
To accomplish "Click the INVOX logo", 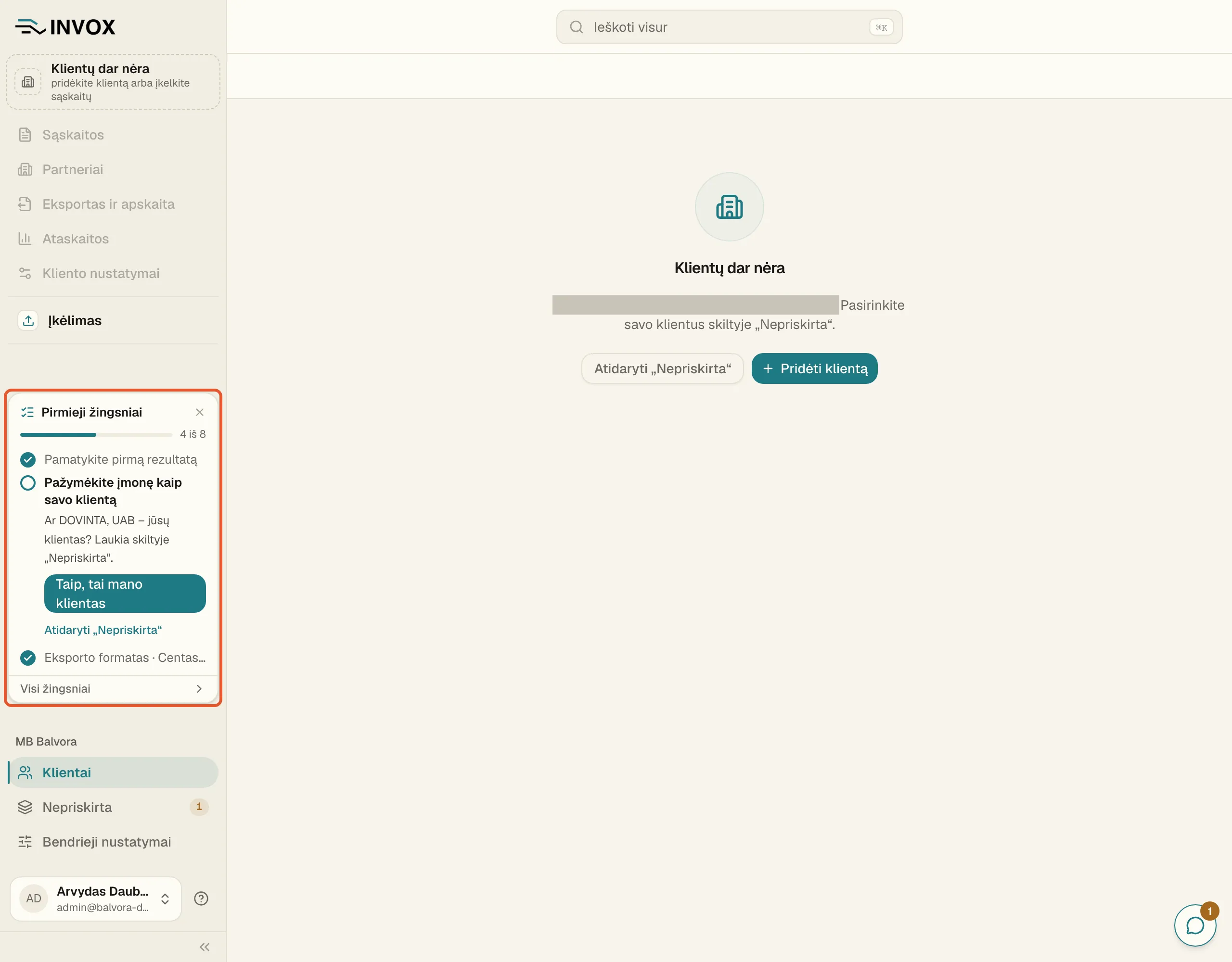I will click(65, 26).
